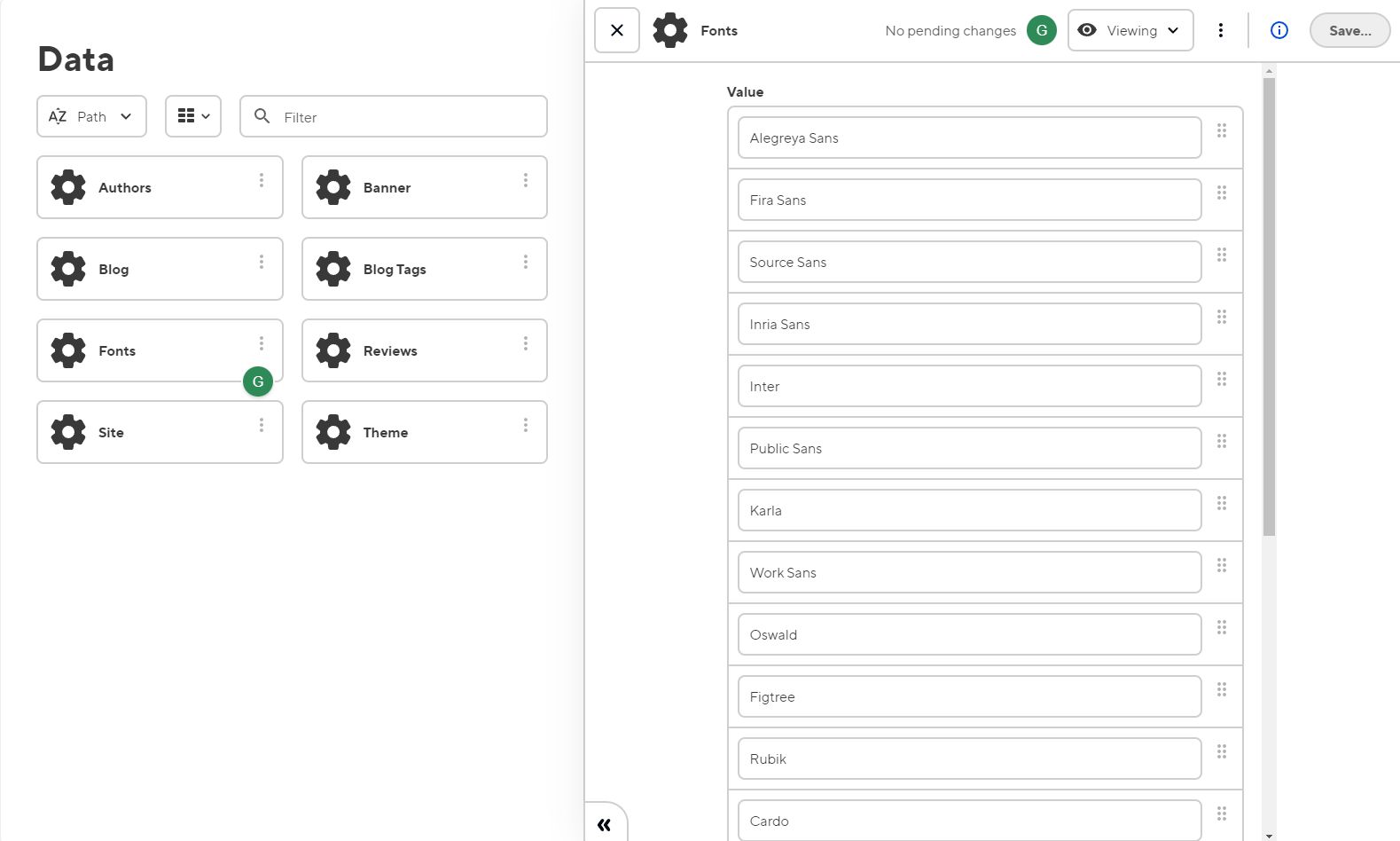Click the editor's vertical scrollbar thumb
This screenshot has width=1400, height=841.
tap(1269, 306)
